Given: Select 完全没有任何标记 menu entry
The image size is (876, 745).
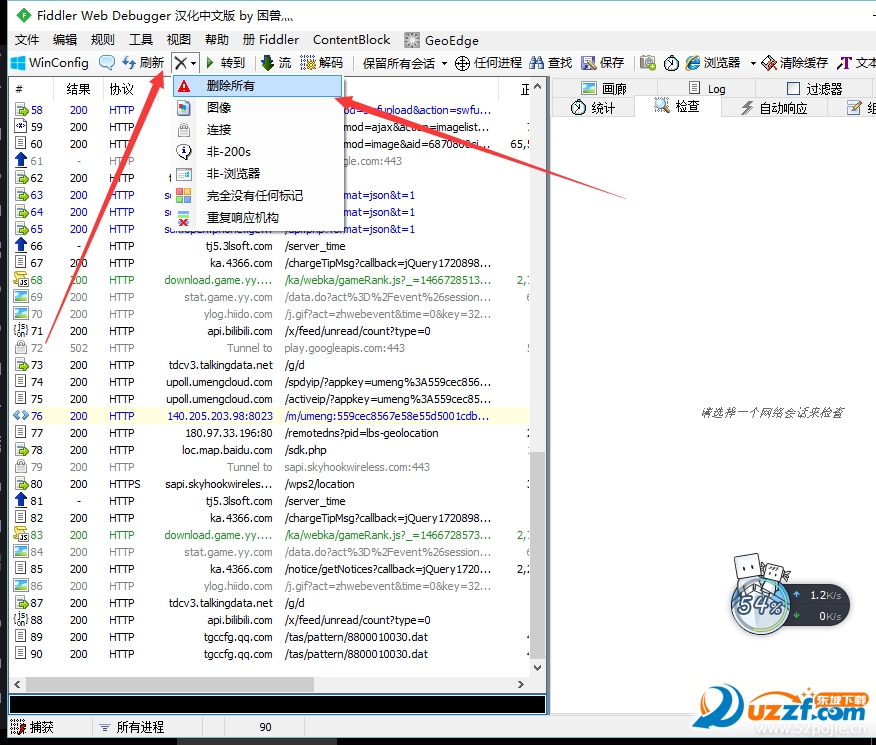Looking at the screenshot, I should [257, 195].
